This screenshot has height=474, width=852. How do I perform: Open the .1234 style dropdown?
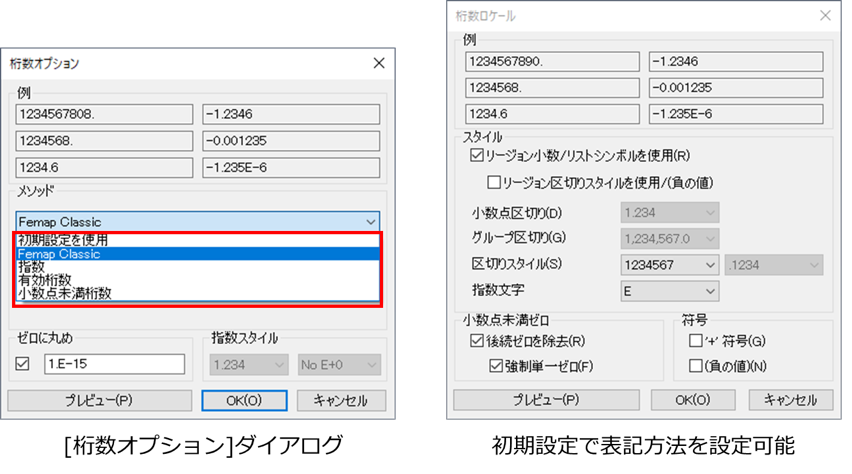tap(774, 265)
